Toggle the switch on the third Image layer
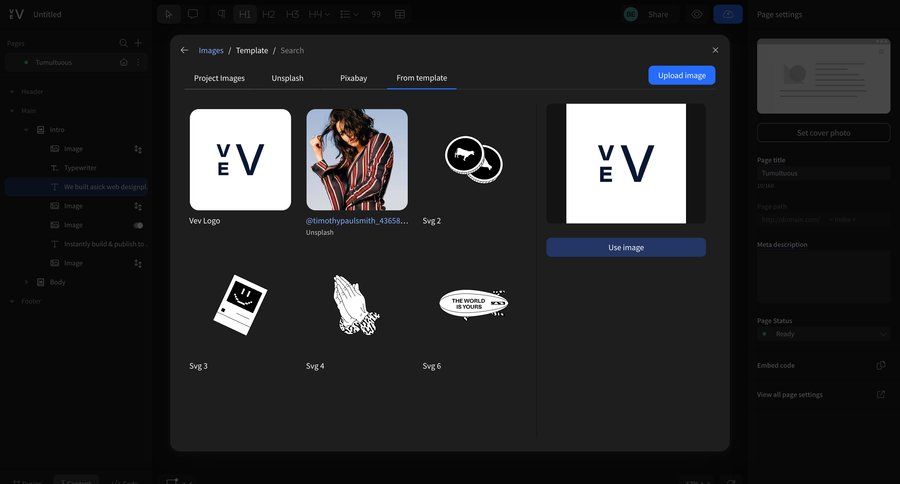The height and width of the screenshot is (484, 900). click(138, 225)
